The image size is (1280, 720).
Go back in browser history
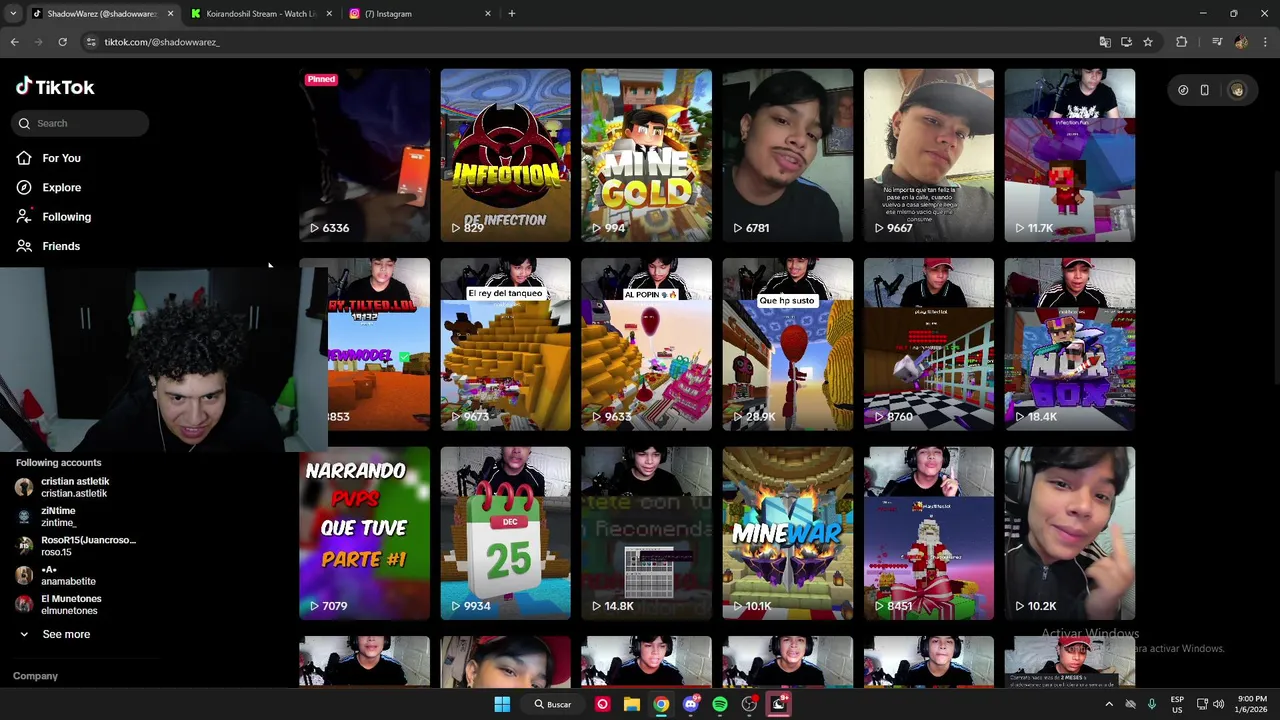(14, 42)
